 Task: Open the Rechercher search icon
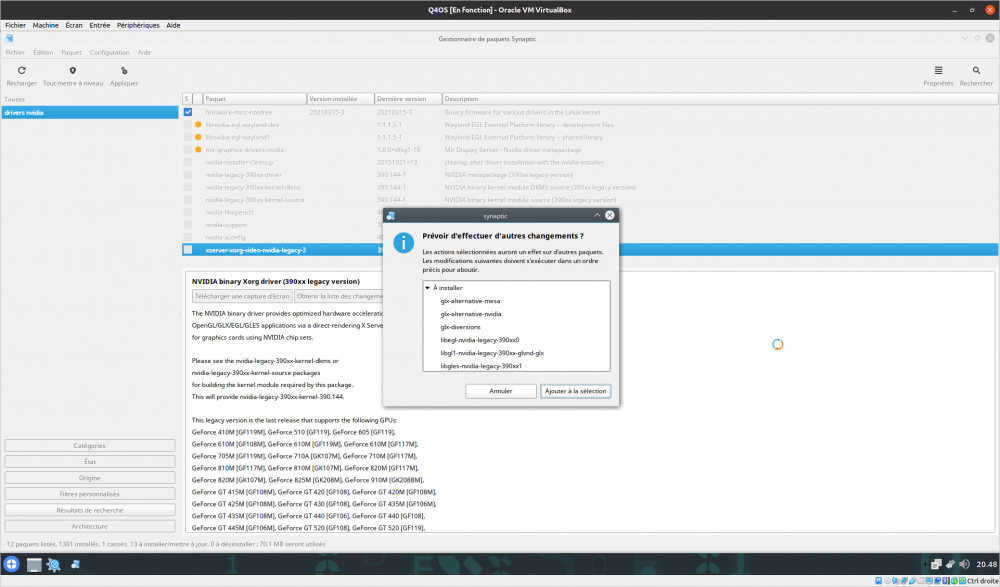tap(976, 70)
